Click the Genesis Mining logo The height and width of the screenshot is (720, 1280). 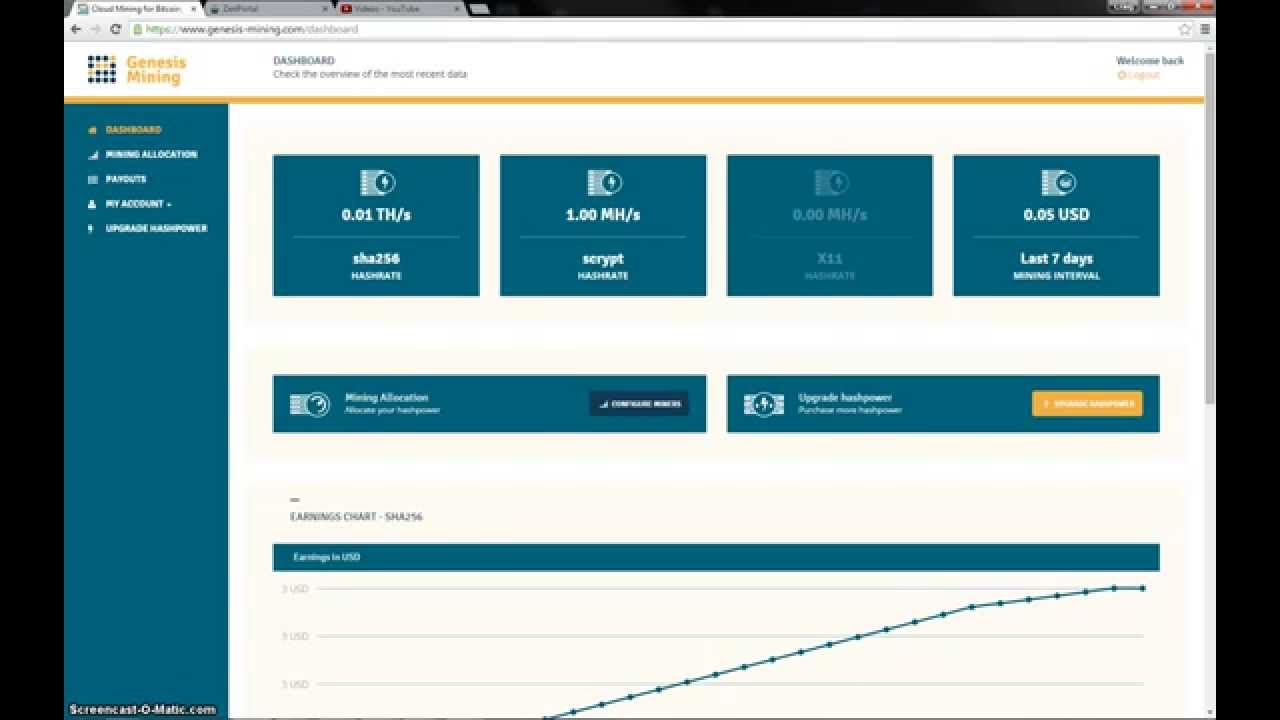137,70
